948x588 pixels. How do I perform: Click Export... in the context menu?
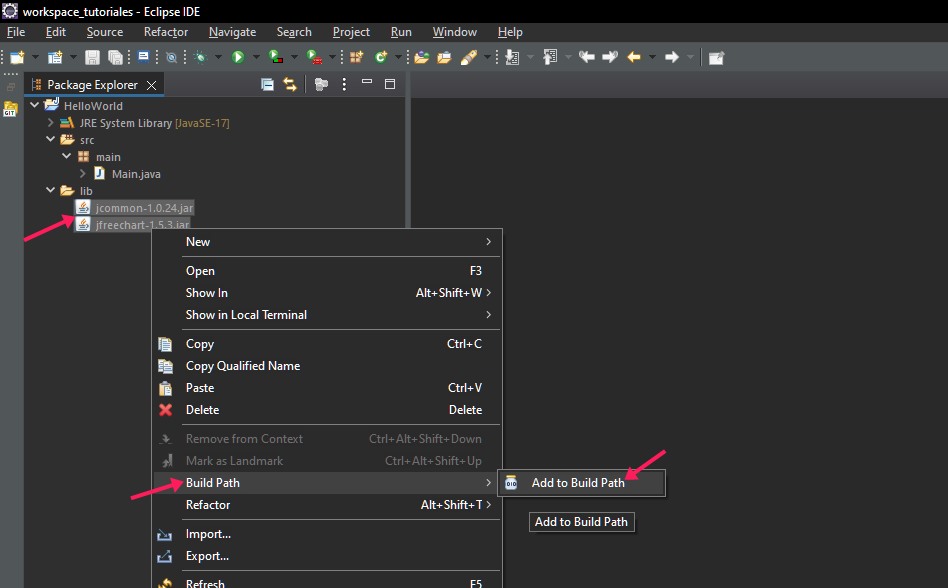coord(207,556)
